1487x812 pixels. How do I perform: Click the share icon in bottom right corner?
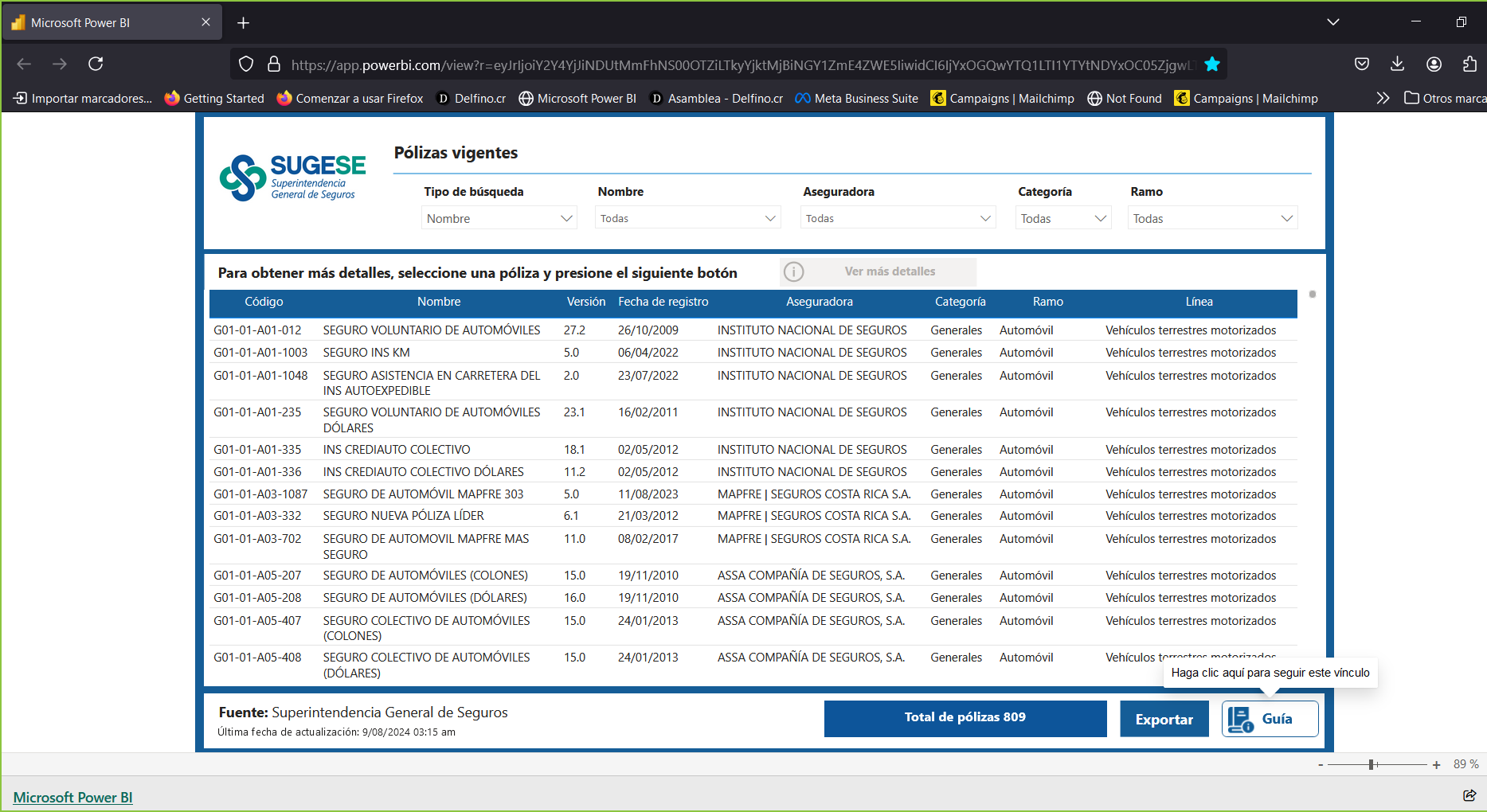pos(1469,795)
